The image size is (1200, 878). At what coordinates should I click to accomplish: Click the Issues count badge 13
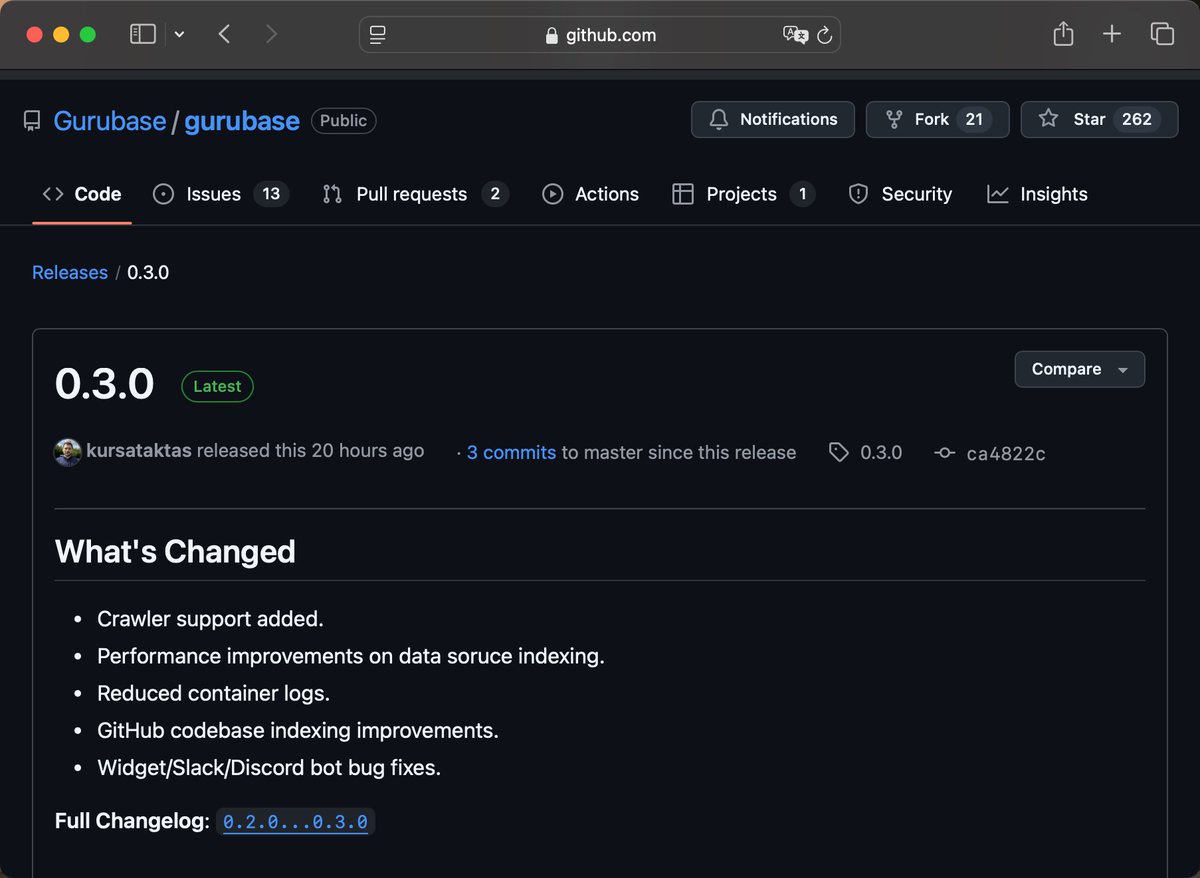coord(271,194)
